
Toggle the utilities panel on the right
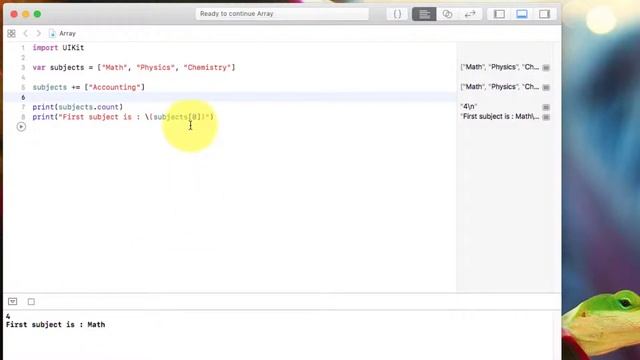click(x=544, y=14)
